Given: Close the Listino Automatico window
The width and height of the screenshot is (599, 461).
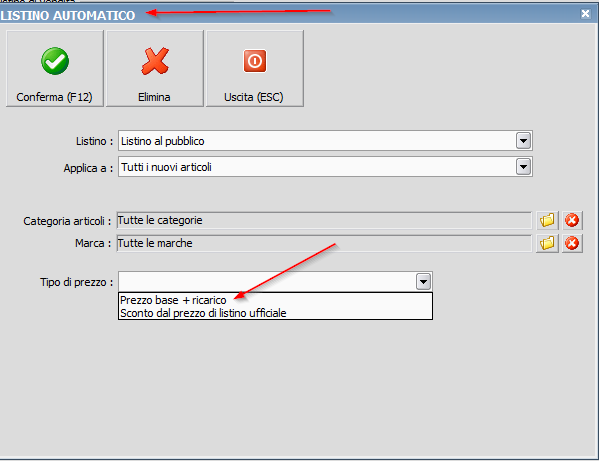Looking at the screenshot, I should click(585, 14).
